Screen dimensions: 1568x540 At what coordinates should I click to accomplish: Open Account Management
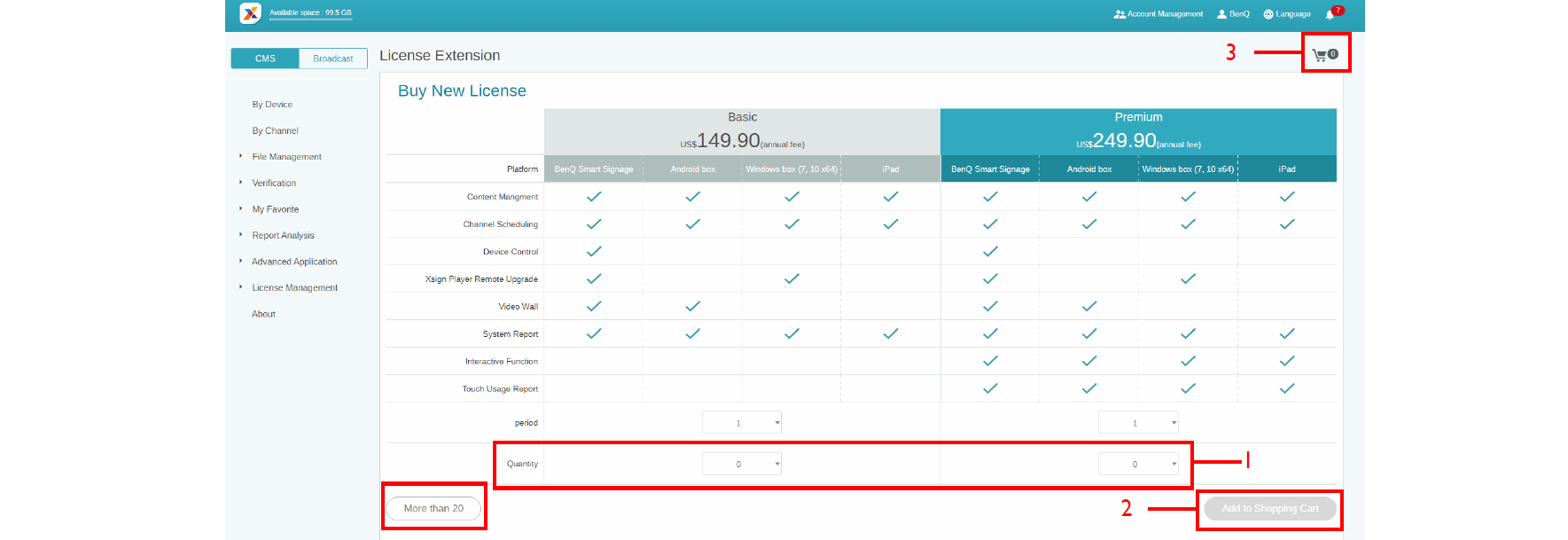pyautogui.click(x=1158, y=14)
